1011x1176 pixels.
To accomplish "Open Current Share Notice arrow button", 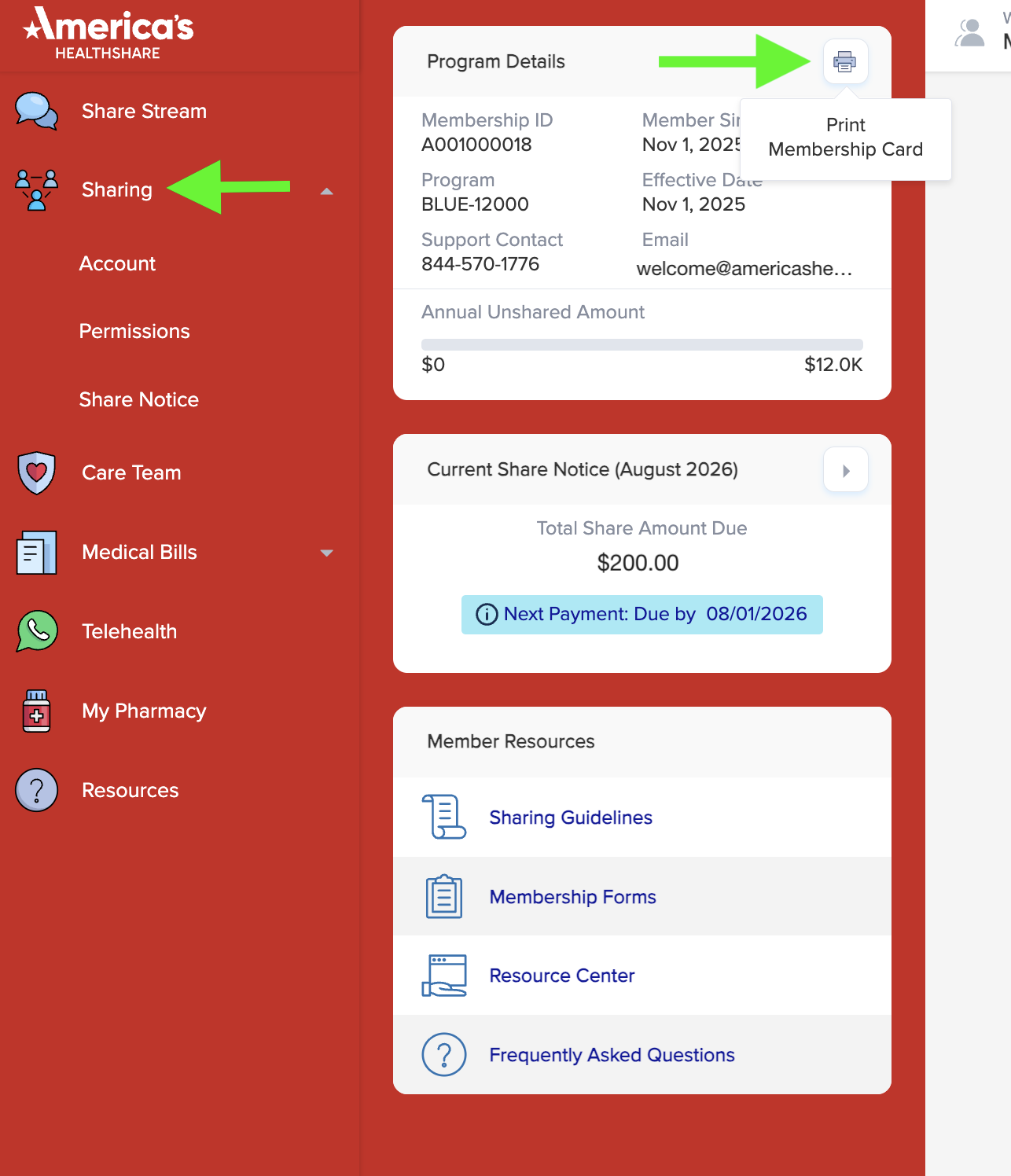I will click(x=846, y=470).
